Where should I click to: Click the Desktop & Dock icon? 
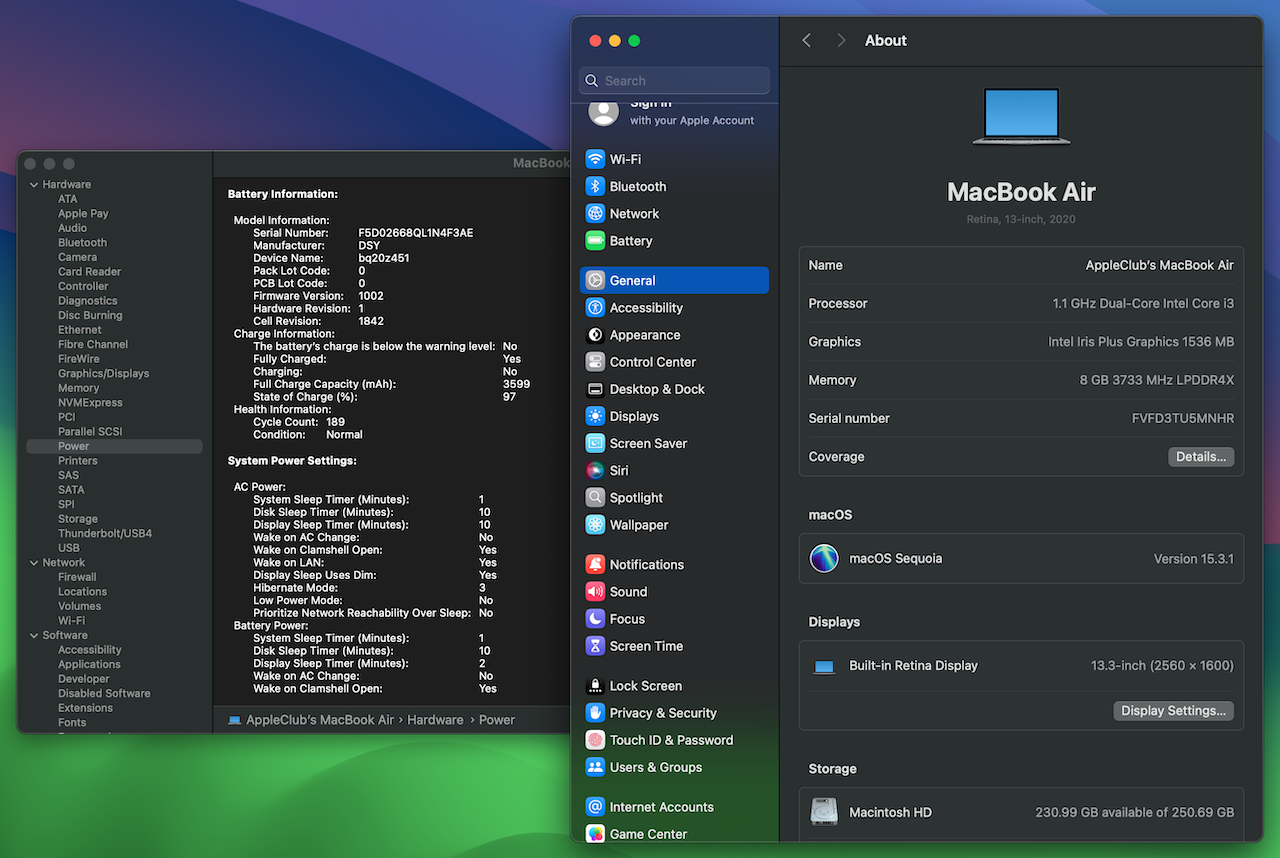[x=595, y=389]
